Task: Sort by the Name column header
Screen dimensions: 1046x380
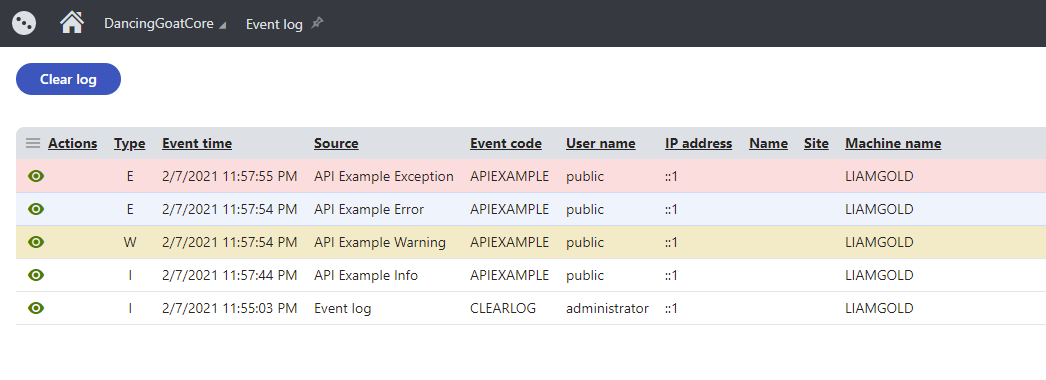Action: [x=768, y=143]
